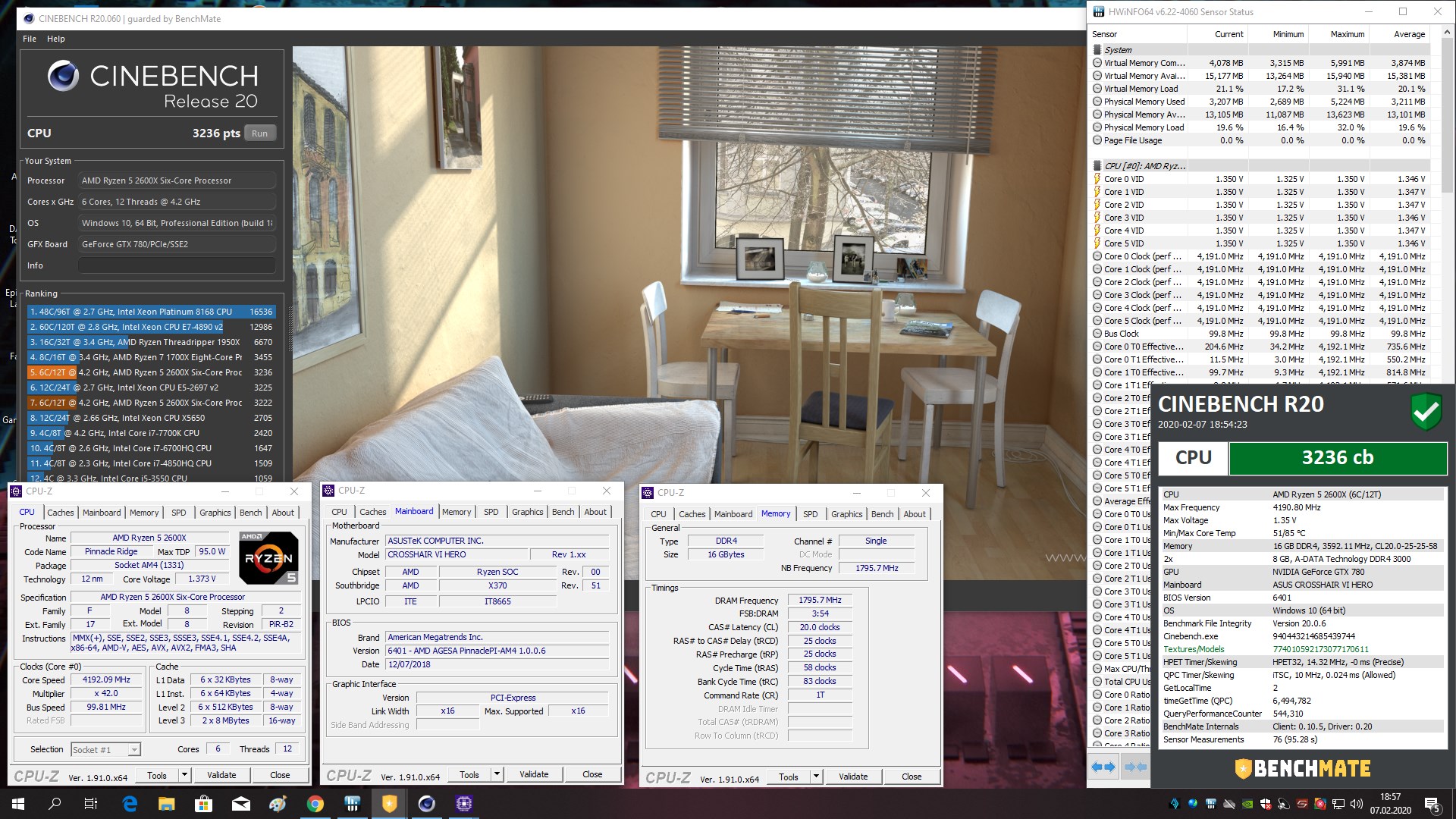Click the clock icon beside Bus Clock
Image resolution: width=1456 pixels, height=819 pixels.
(1097, 334)
